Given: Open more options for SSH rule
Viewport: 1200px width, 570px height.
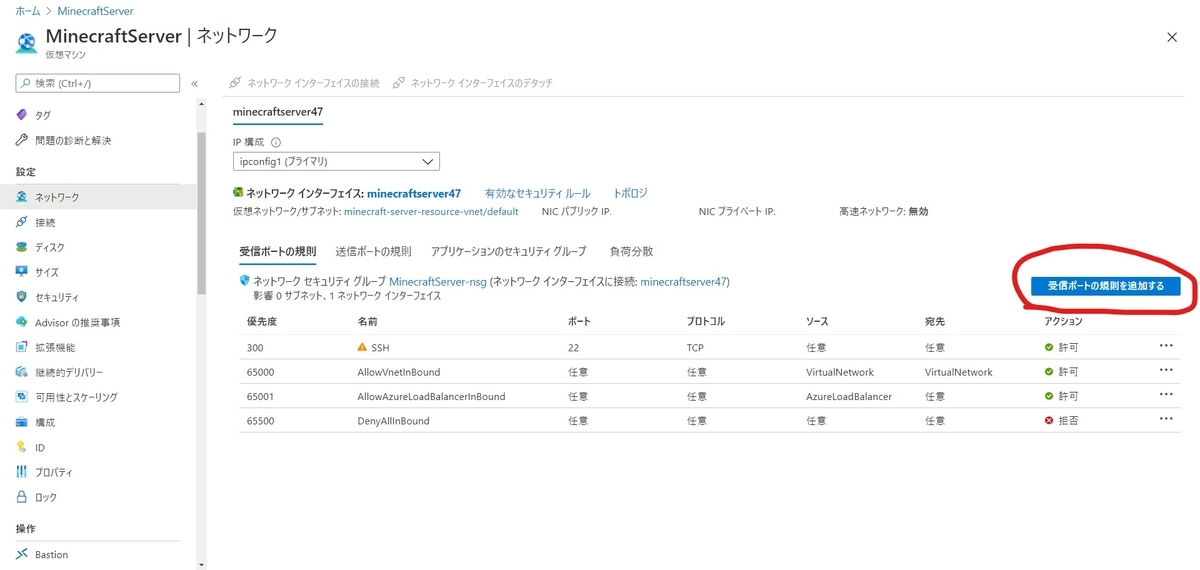Looking at the screenshot, I should pyautogui.click(x=1165, y=346).
